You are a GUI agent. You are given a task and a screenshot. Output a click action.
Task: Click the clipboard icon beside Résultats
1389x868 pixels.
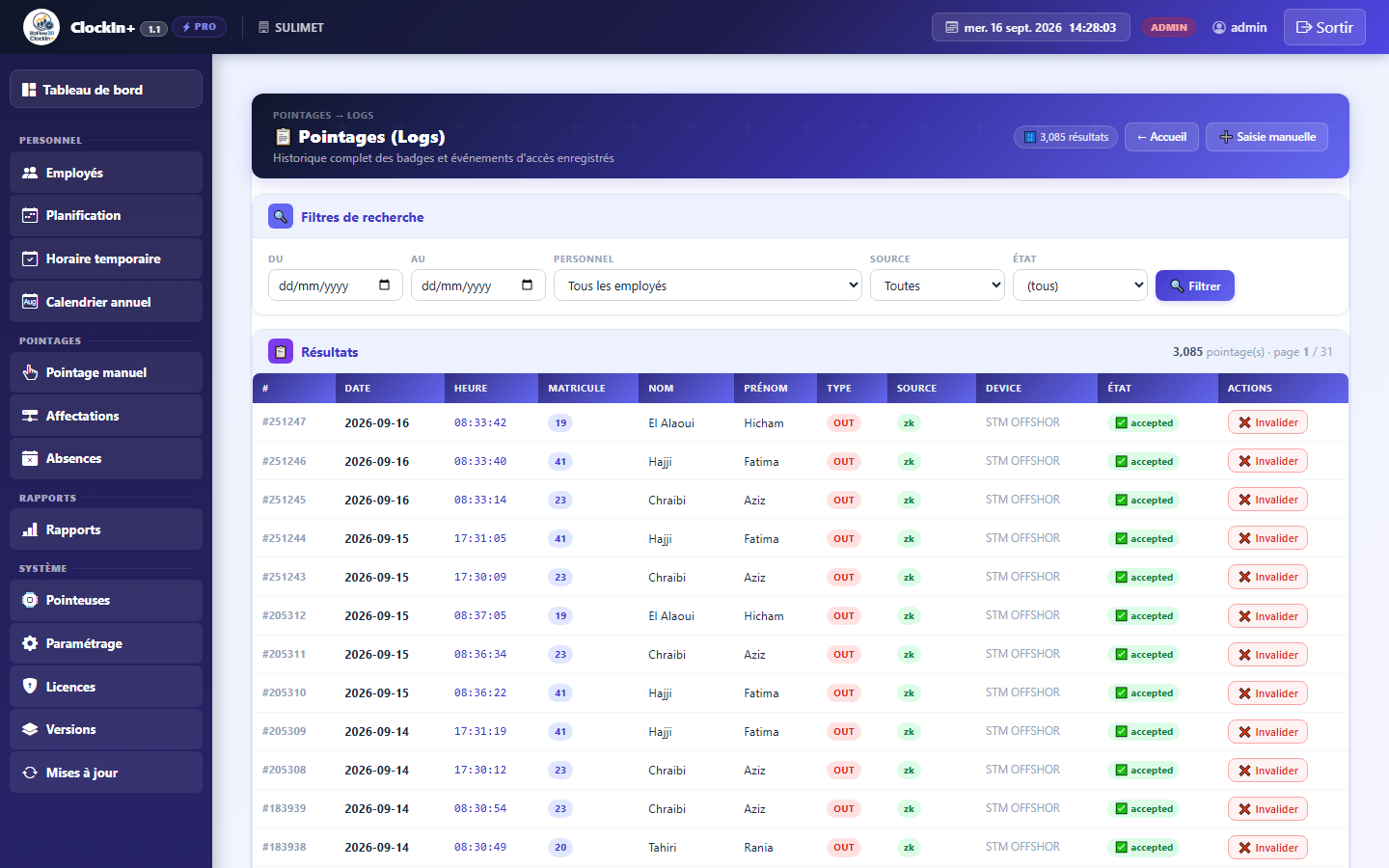pyautogui.click(x=281, y=352)
